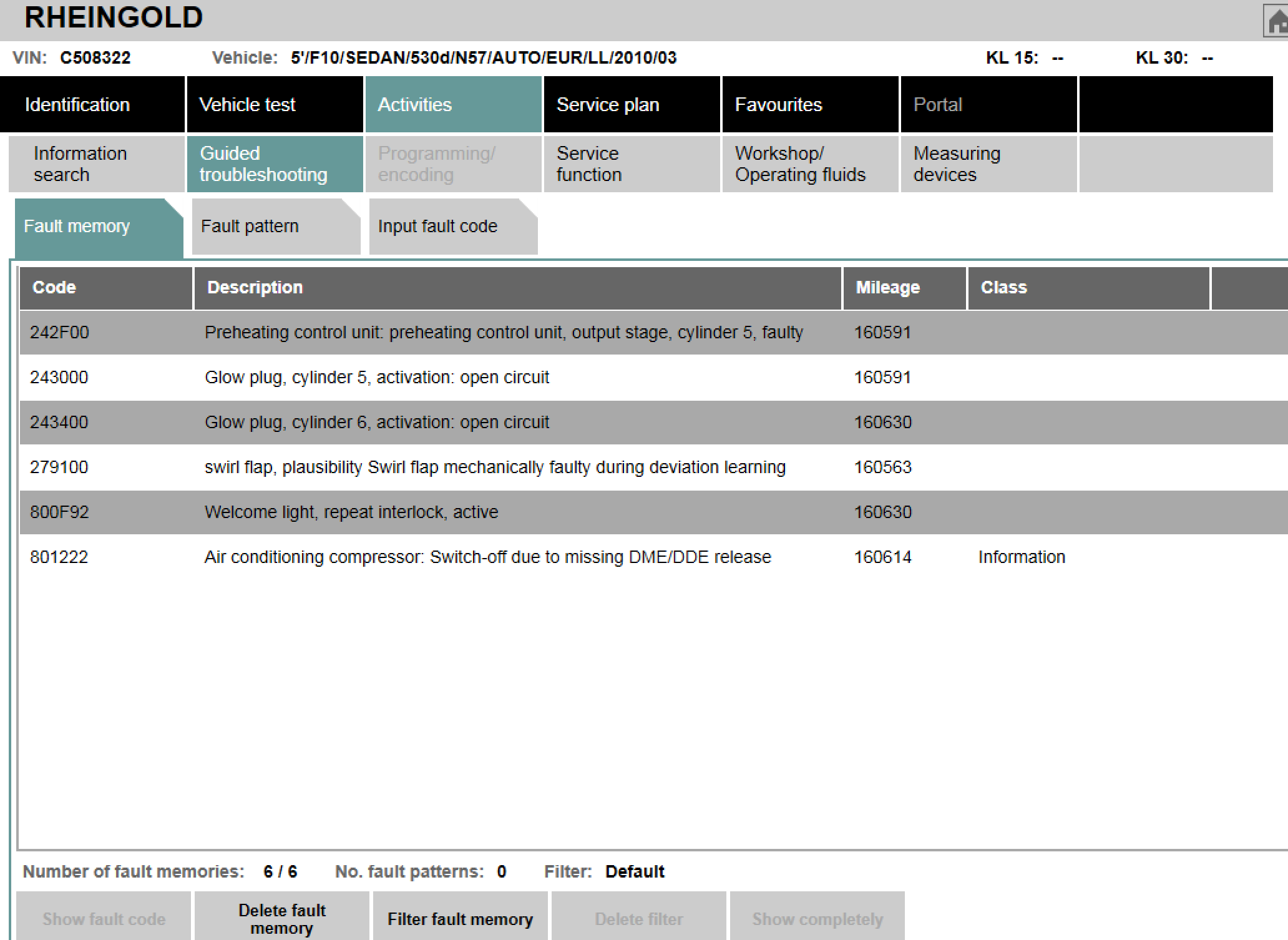Open the Service plan tab
This screenshot has width=1288, height=940.
pos(632,104)
